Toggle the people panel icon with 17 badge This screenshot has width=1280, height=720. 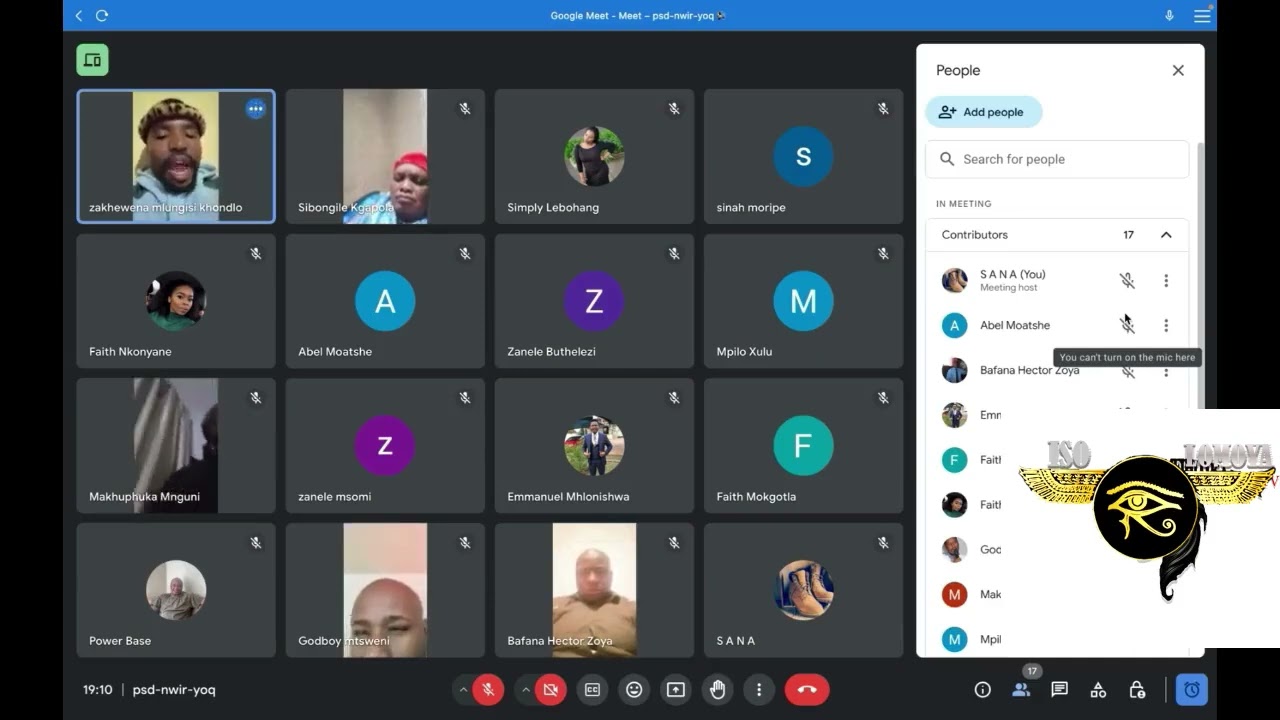[x=1021, y=689]
